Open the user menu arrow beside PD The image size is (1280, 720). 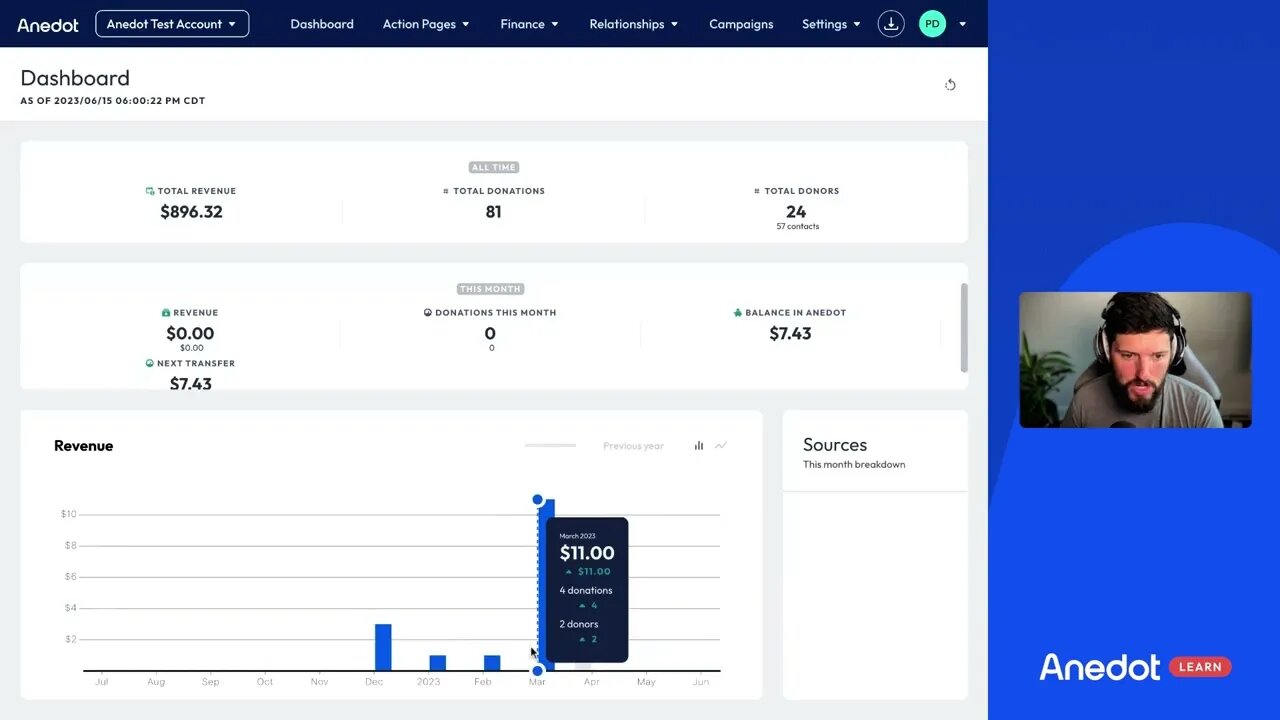point(962,24)
